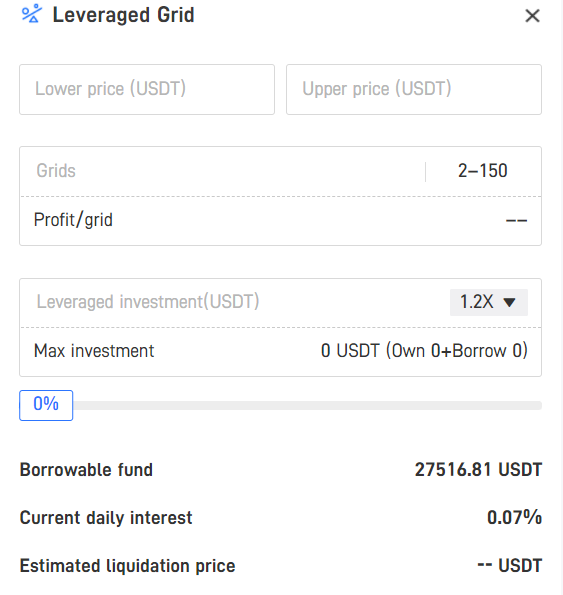Click the Estimated liquidation price label
Viewport: 563px width, 595px height.
pyautogui.click(x=127, y=566)
